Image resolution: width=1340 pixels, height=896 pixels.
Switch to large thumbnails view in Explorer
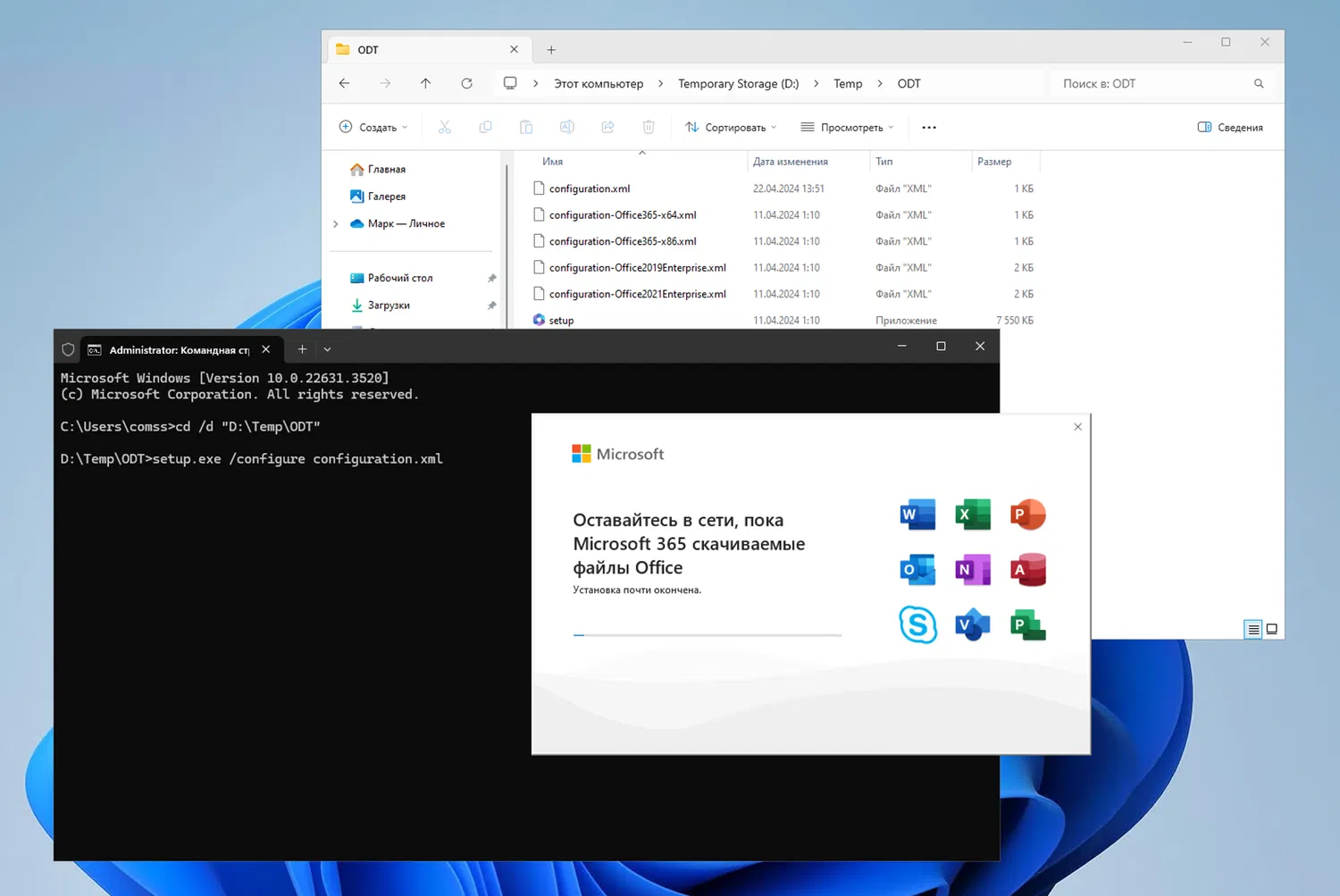[1272, 629]
